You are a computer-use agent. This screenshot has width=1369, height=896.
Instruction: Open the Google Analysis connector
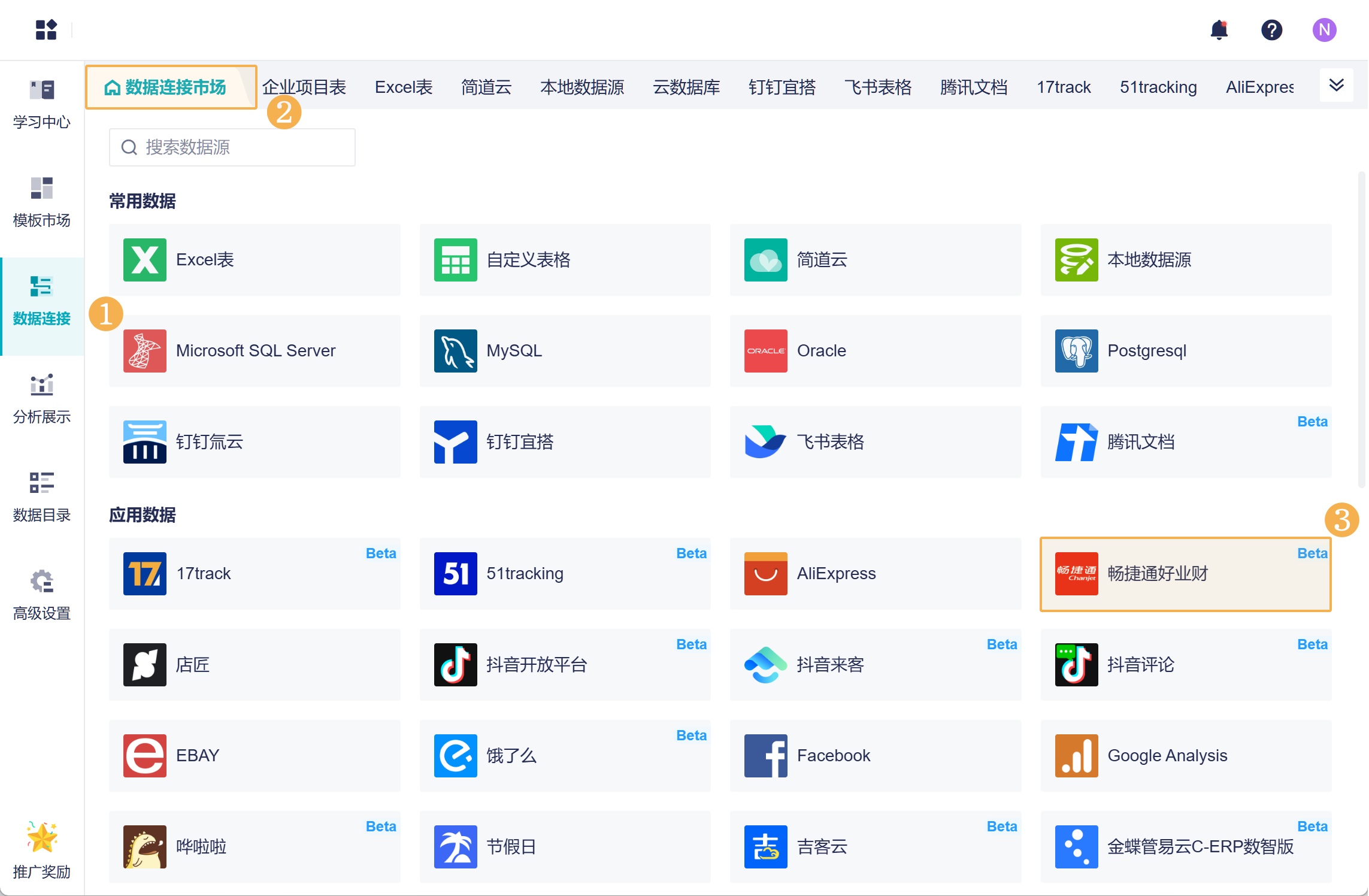click(1185, 756)
